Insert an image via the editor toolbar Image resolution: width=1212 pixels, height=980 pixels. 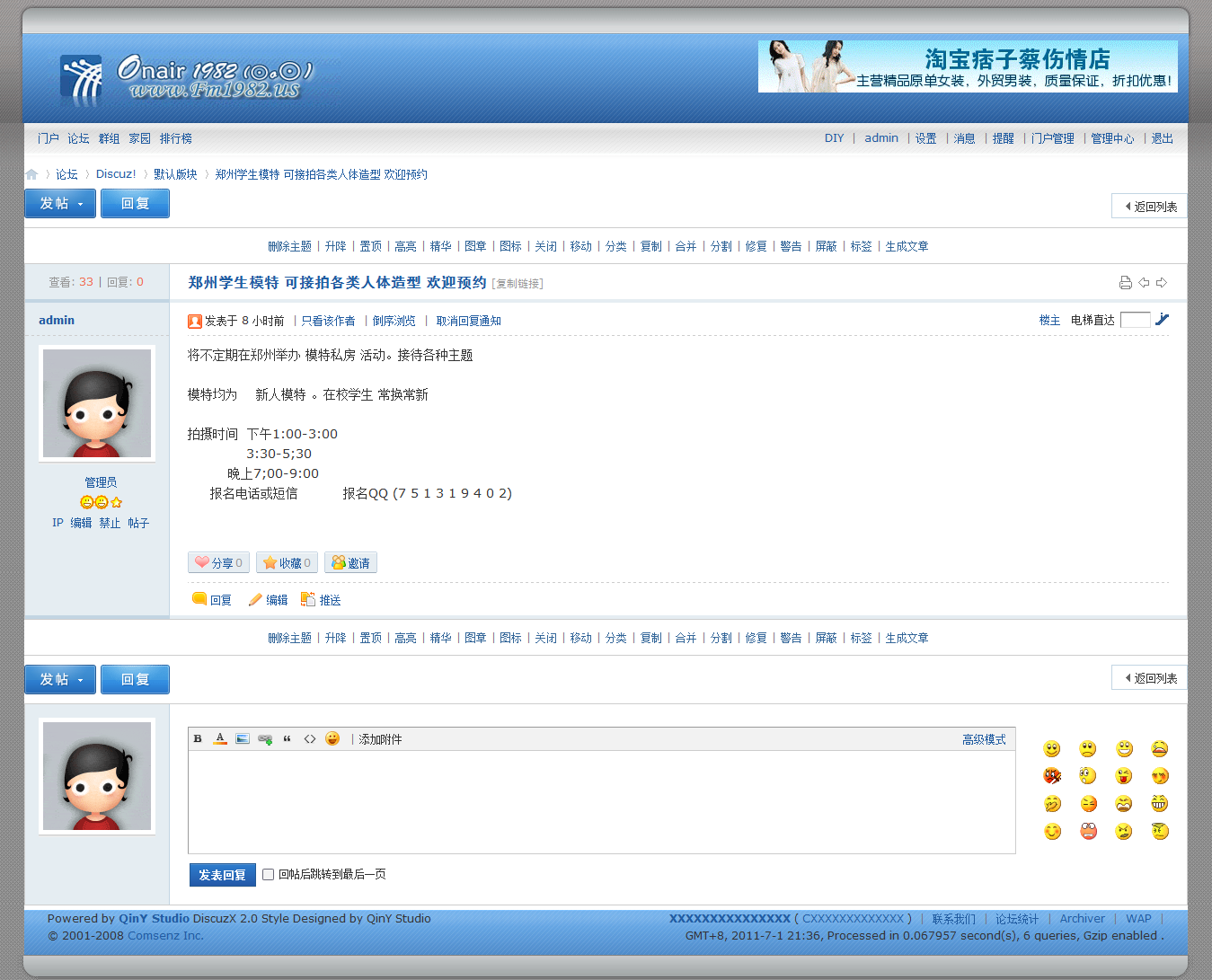[243, 739]
